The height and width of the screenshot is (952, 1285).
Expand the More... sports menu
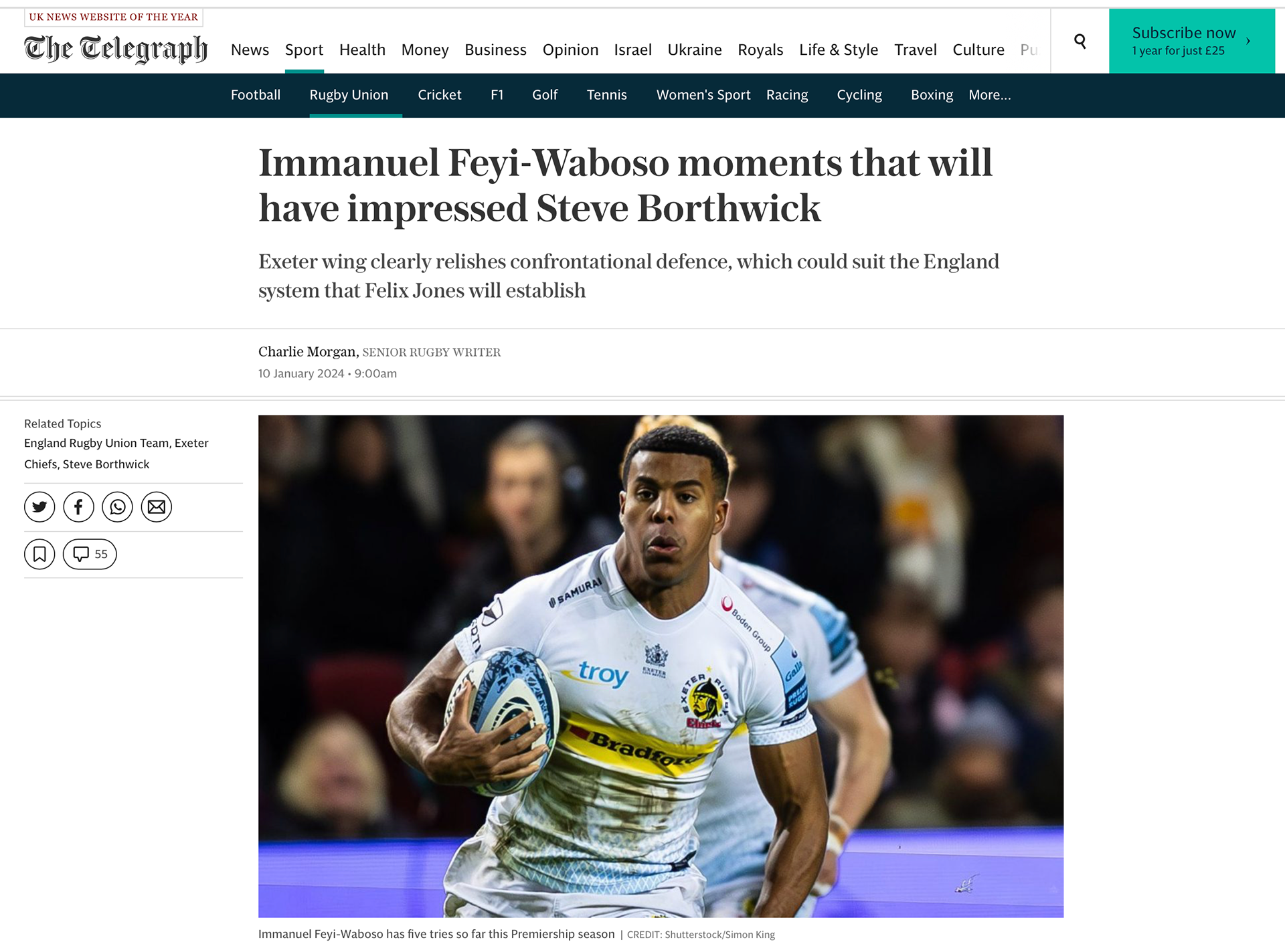990,95
